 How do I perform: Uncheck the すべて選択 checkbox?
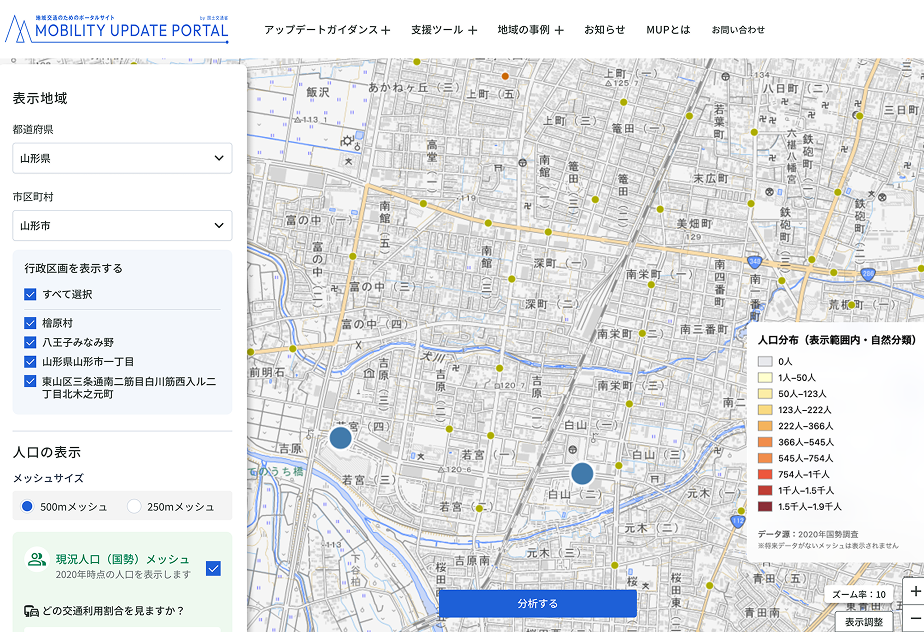pyautogui.click(x=30, y=295)
